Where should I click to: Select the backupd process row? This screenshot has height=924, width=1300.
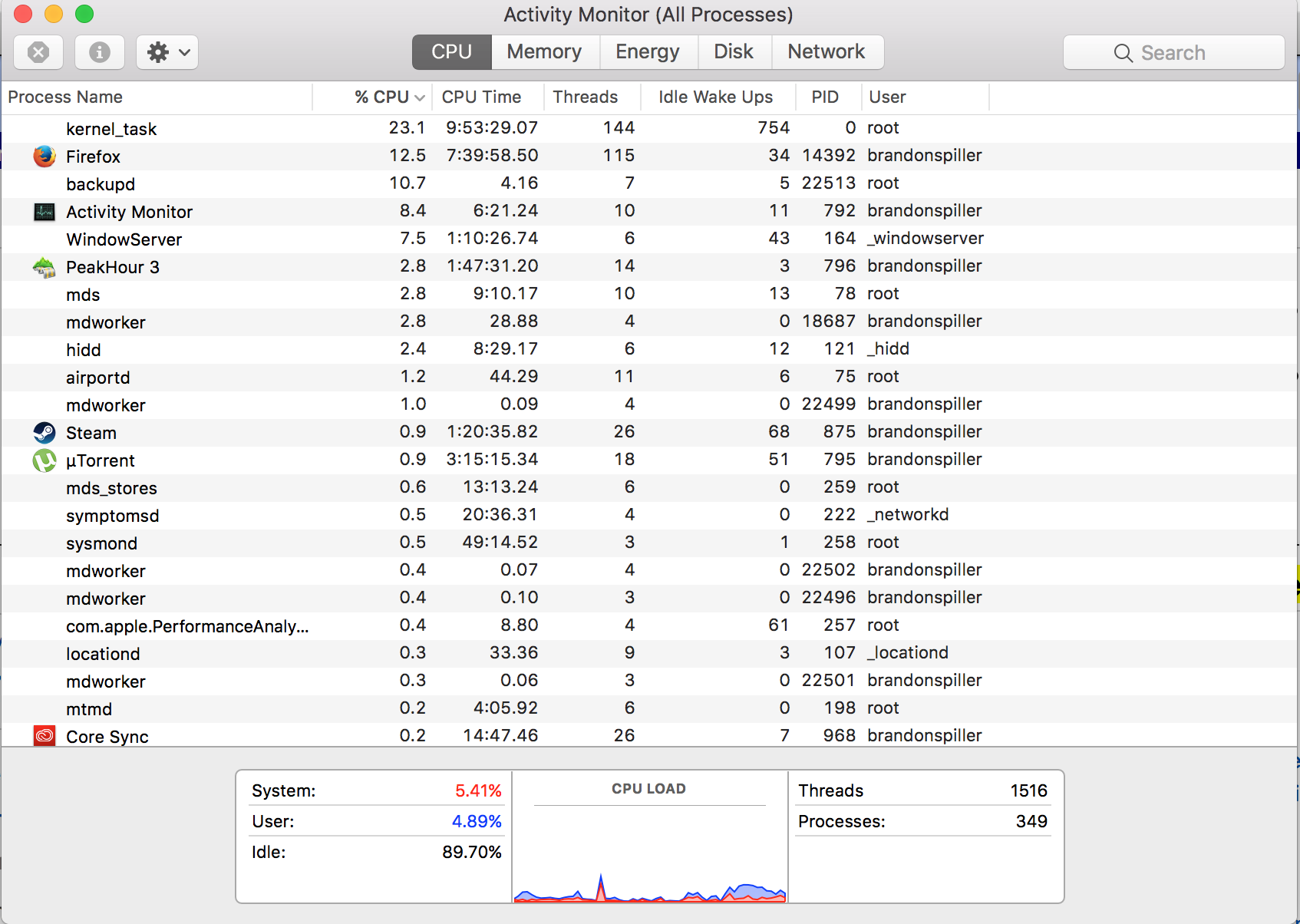point(649,183)
